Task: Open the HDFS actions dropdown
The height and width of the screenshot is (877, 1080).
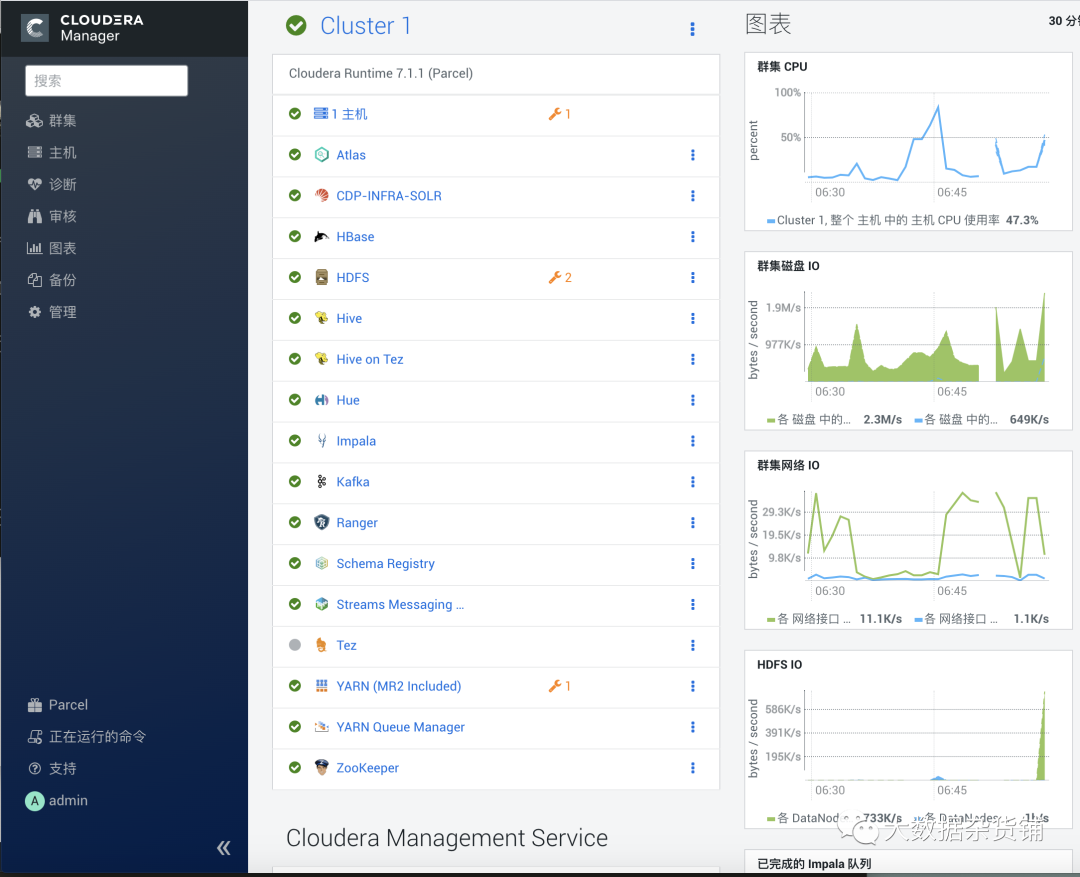Action: [x=692, y=278]
